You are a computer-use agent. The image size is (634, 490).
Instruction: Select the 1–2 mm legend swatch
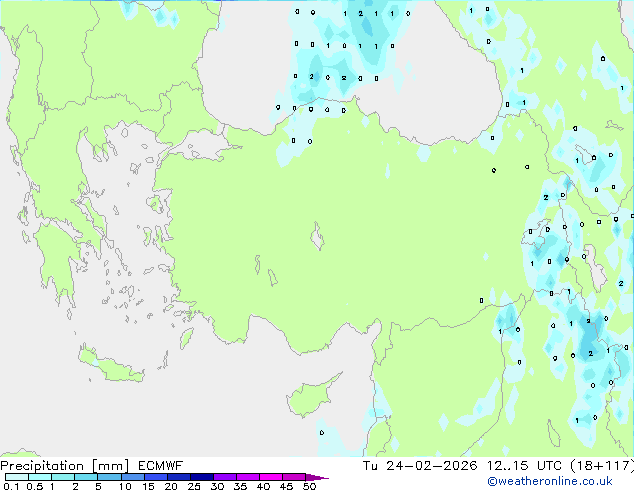click(63, 477)
